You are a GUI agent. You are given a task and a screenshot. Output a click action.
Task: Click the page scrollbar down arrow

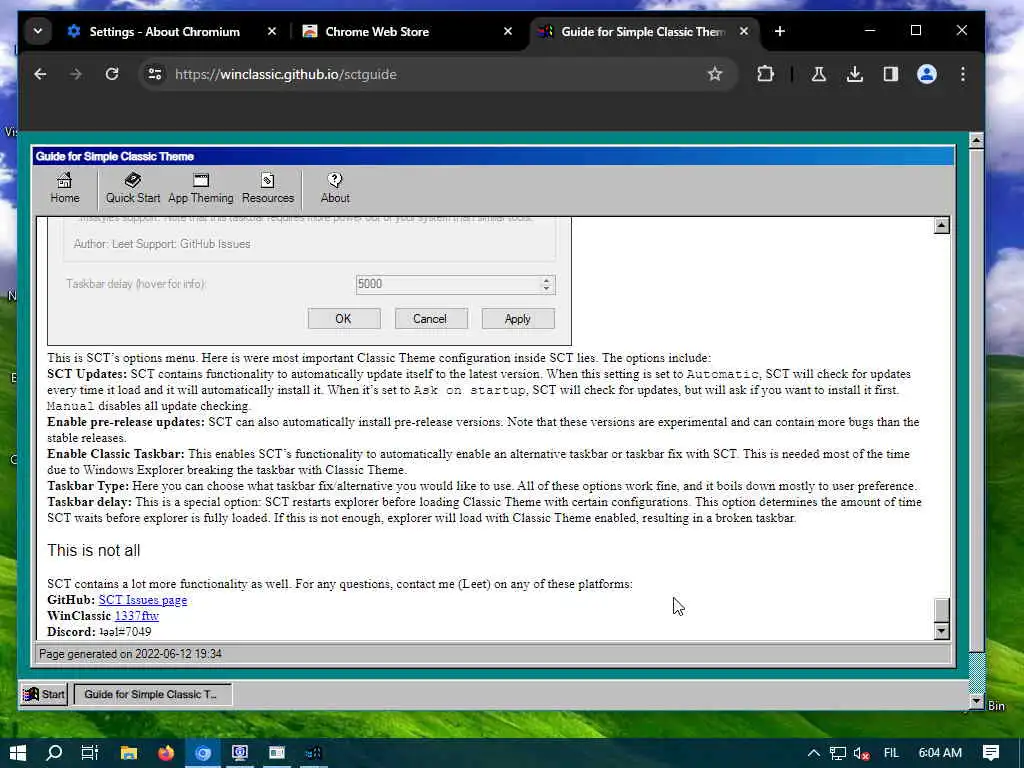click(976, 701)
